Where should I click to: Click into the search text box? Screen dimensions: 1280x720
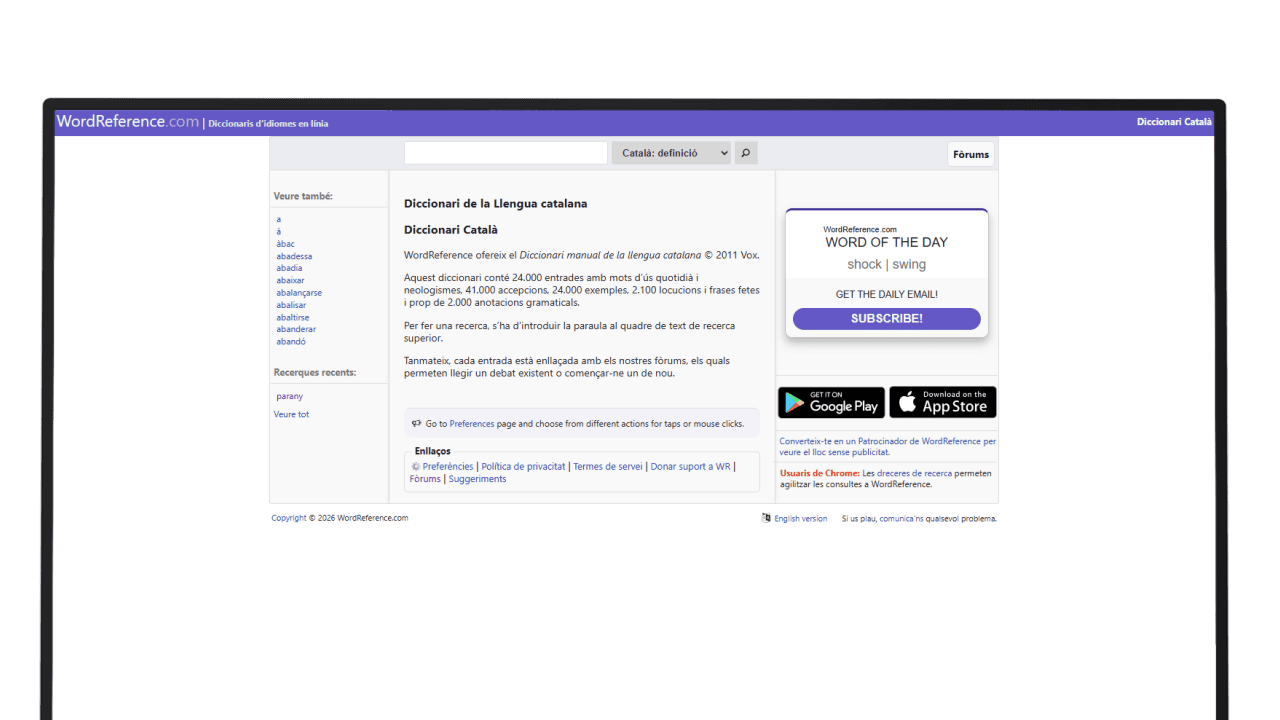505,153
